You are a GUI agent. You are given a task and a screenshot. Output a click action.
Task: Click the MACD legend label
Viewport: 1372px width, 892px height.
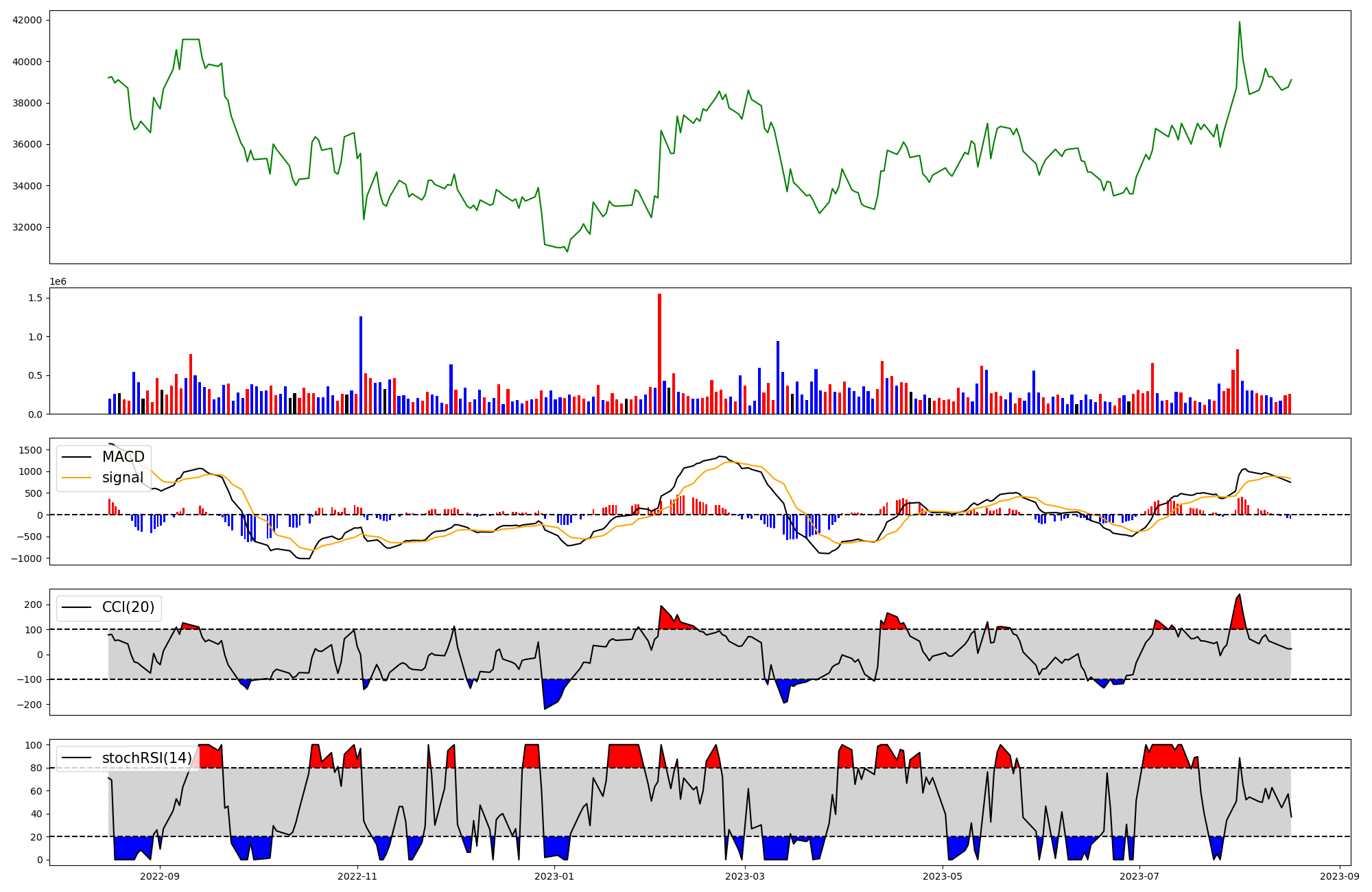123,457
